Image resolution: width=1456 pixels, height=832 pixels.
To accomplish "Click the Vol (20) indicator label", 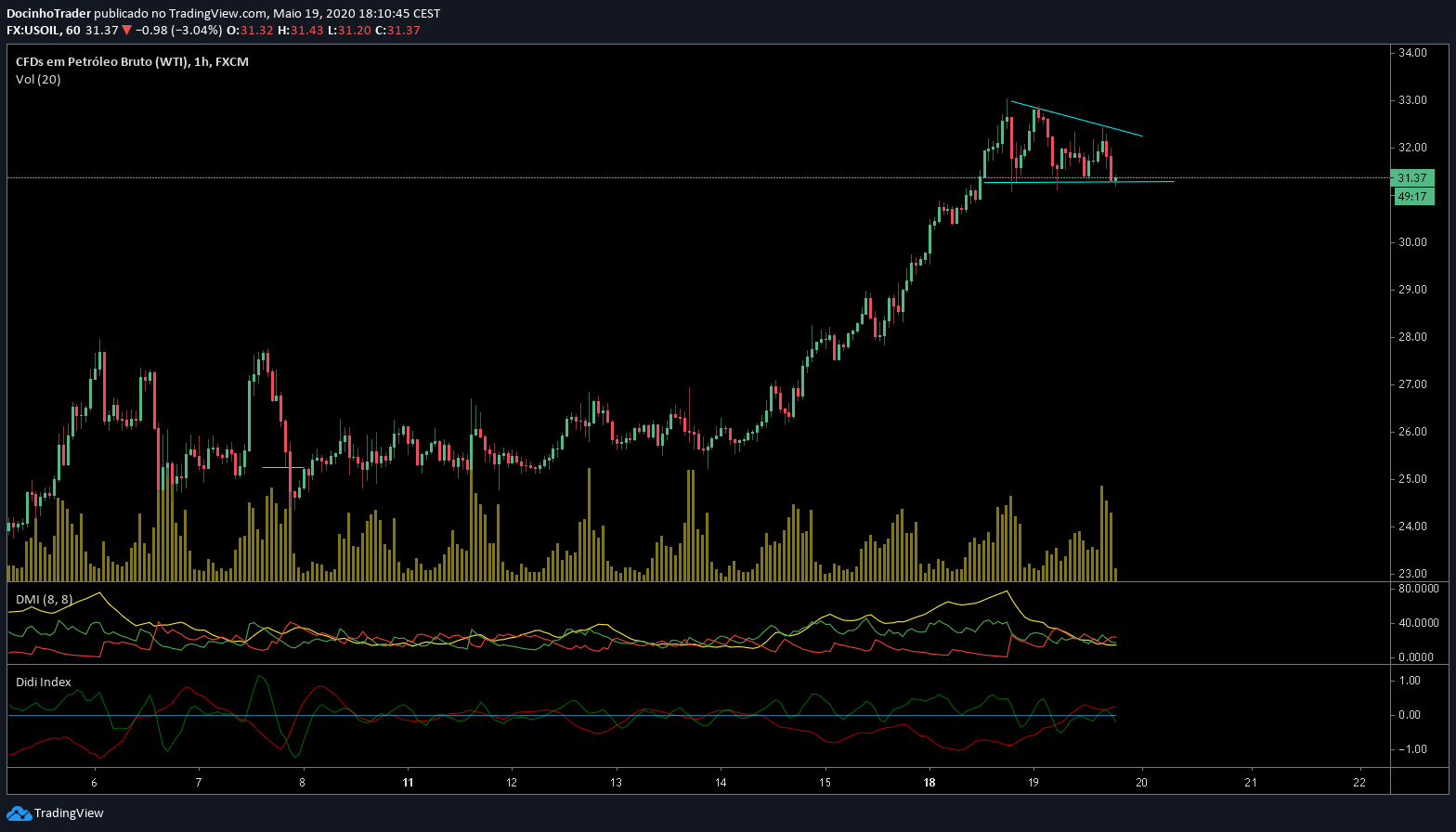I will coord(38,80).
